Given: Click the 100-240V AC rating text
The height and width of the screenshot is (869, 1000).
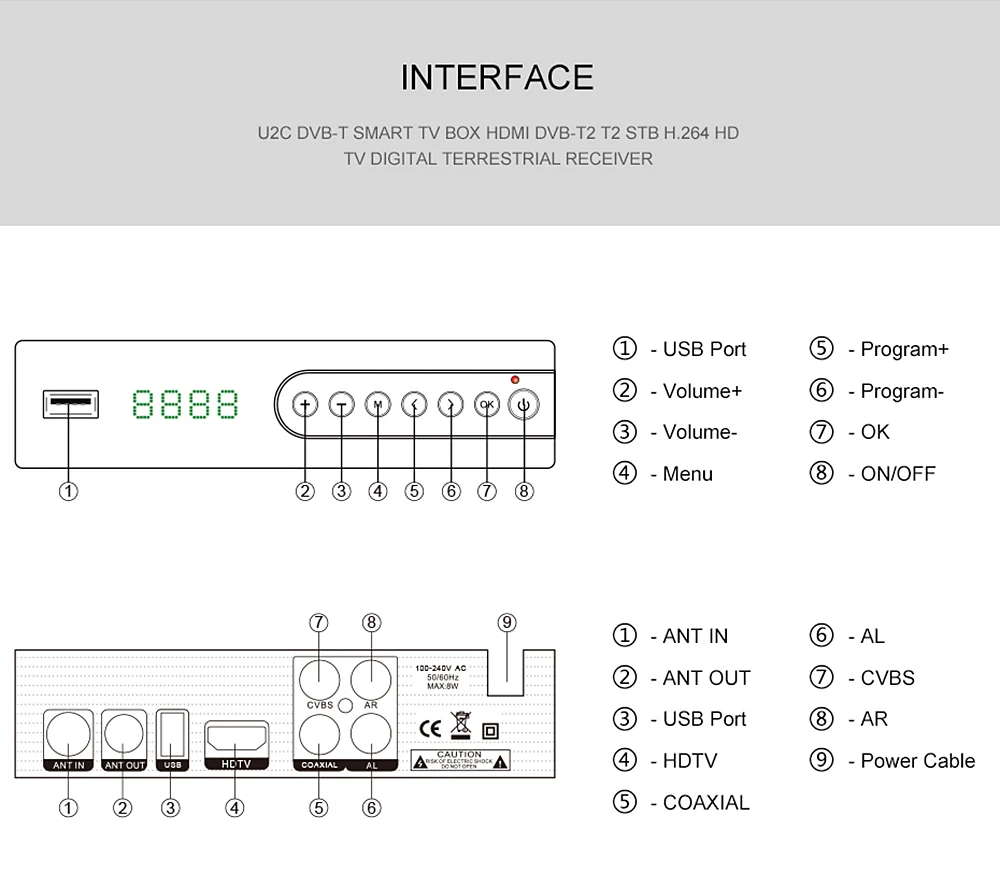Looking at the screenshot, I should coord(441,668).
